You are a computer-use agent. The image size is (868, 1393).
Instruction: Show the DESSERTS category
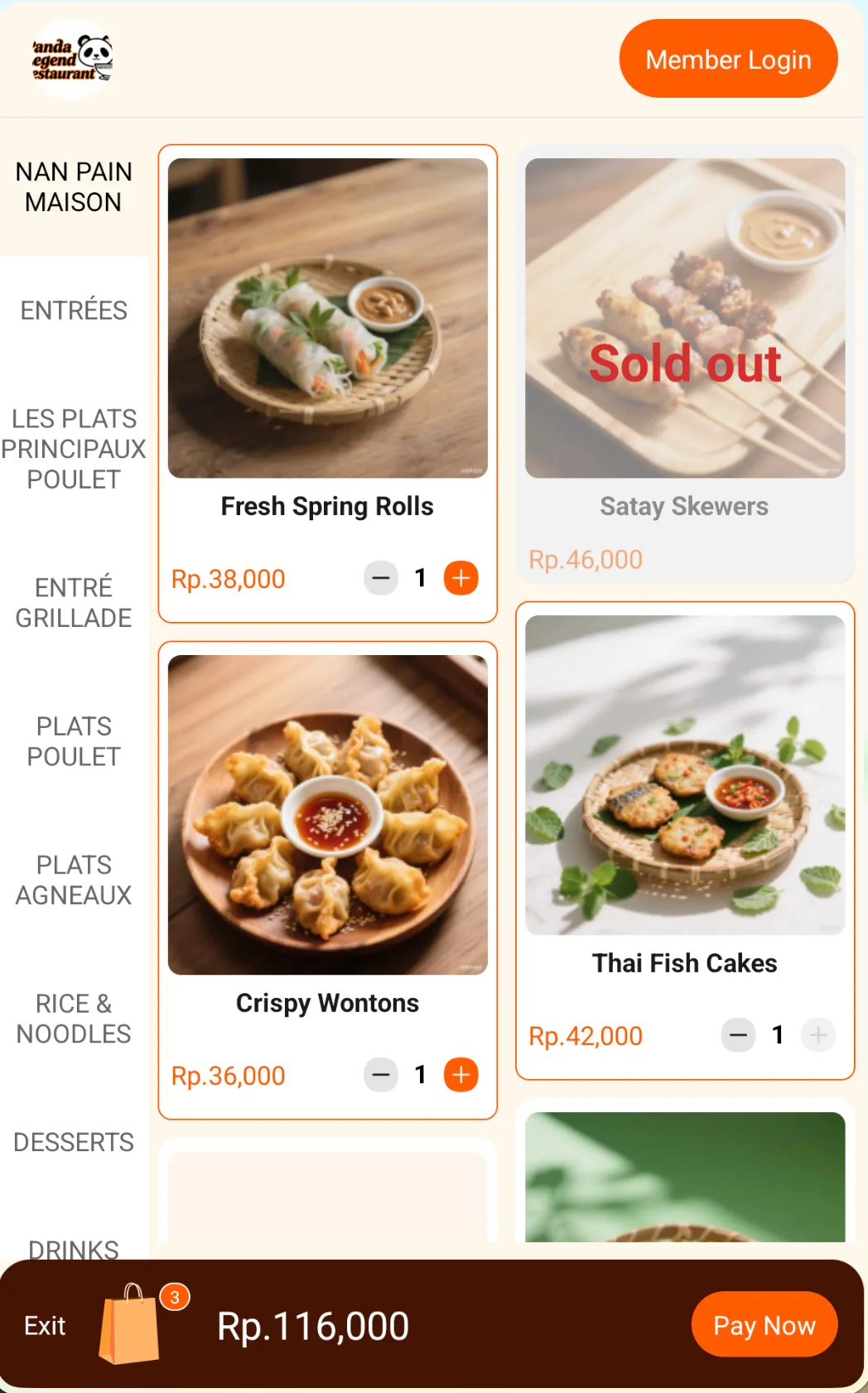coord(74,1143)
